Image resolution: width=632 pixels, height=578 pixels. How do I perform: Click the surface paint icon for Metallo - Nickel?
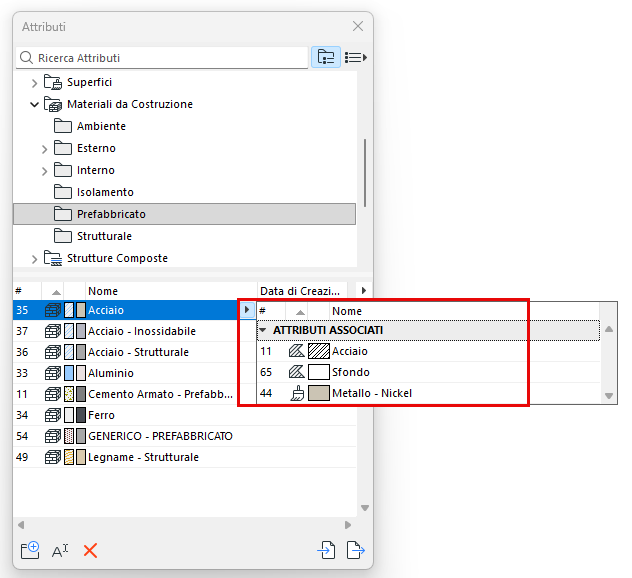297,393
